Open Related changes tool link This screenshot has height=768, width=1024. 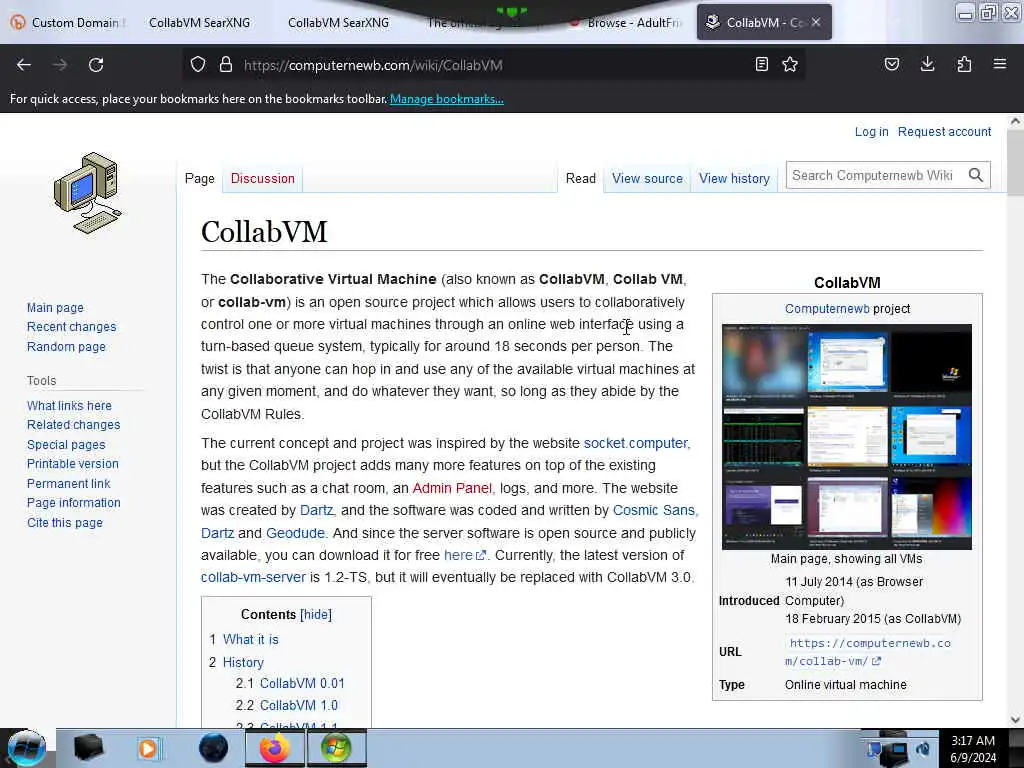coord(73,424)
